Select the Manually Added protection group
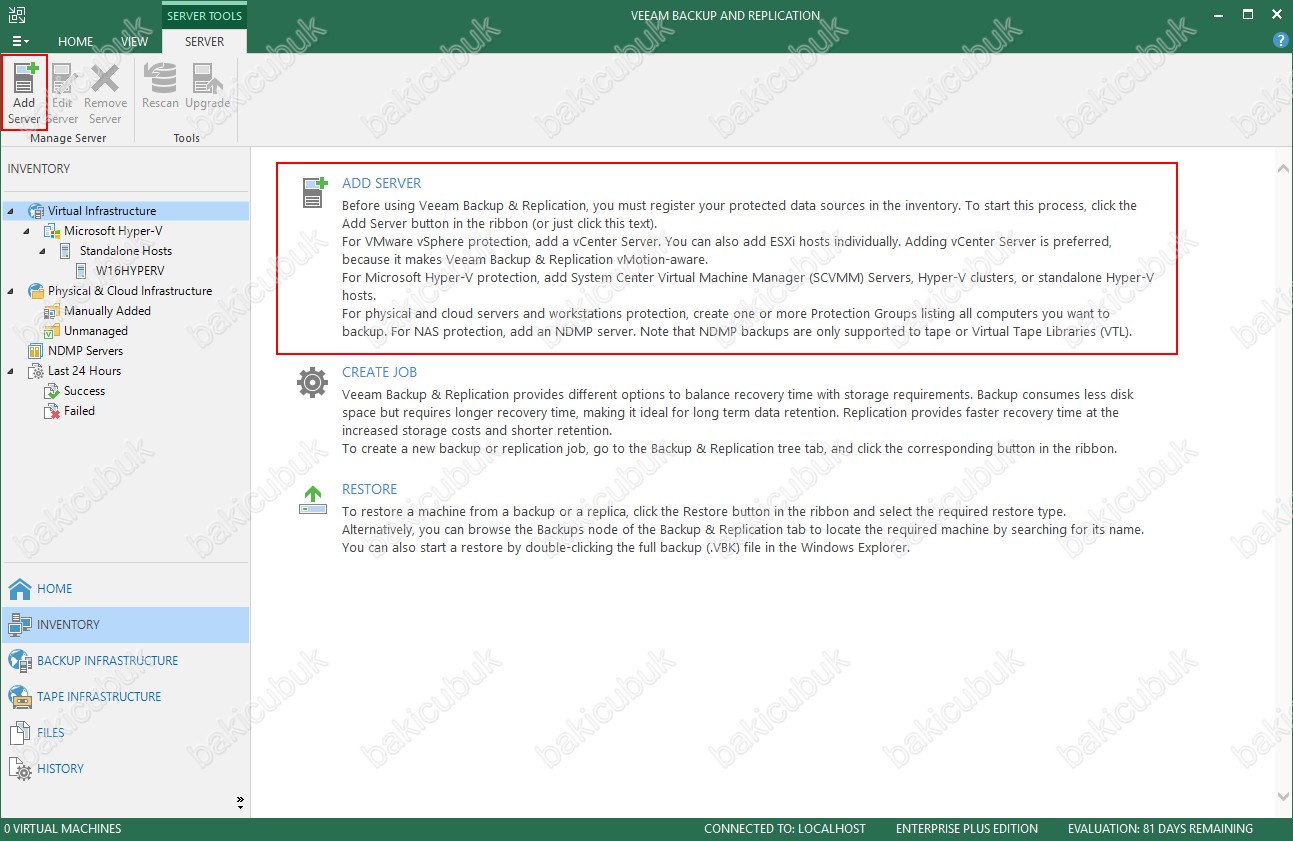 [107, 311]
